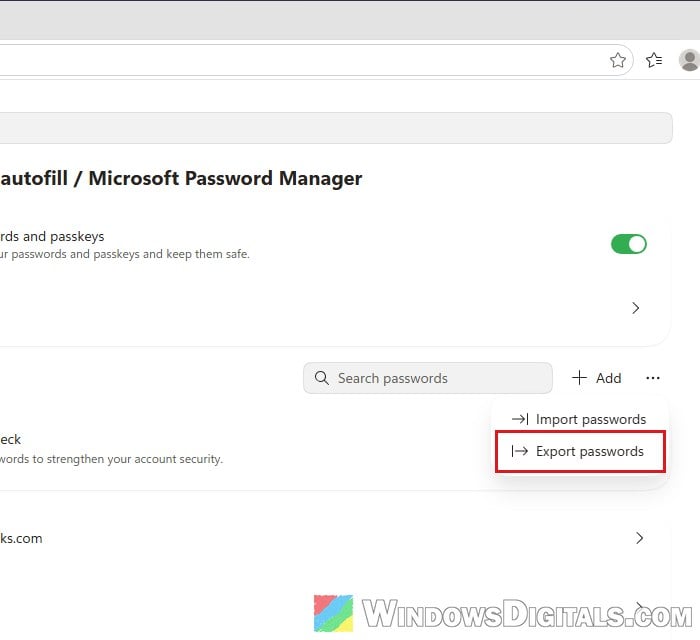This screenshot has width=700, height=640.
Task: Open the three-dot more options menu
Action: coord(653,378)
